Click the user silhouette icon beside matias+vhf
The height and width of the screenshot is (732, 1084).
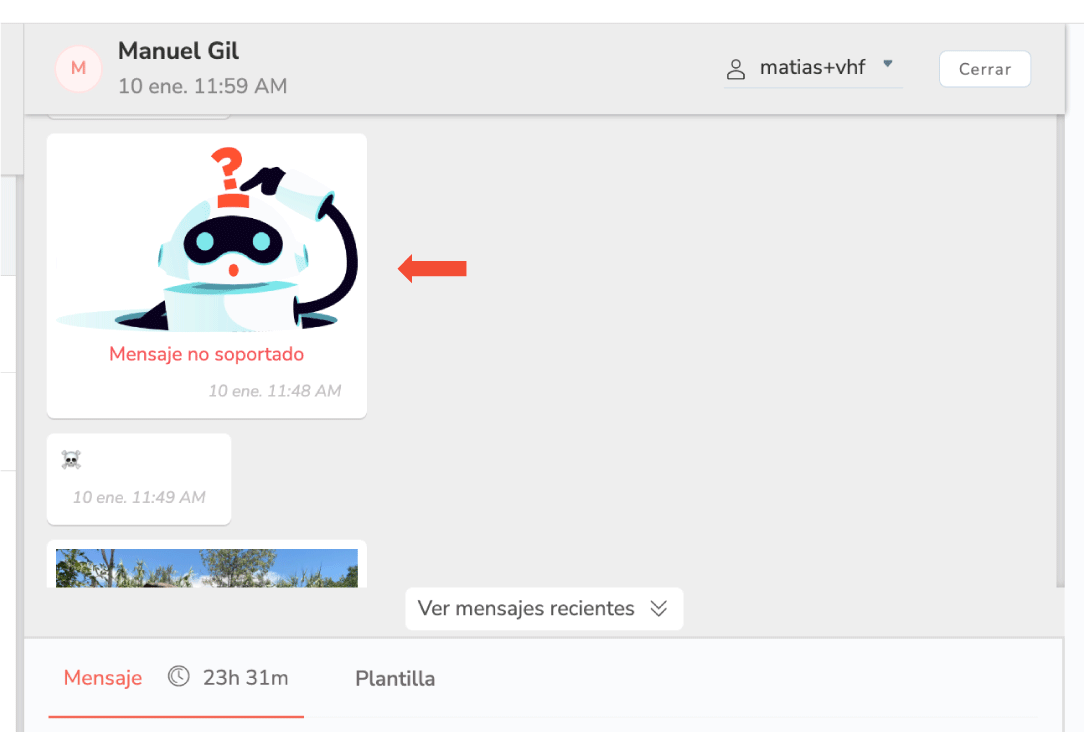(736, 68)
